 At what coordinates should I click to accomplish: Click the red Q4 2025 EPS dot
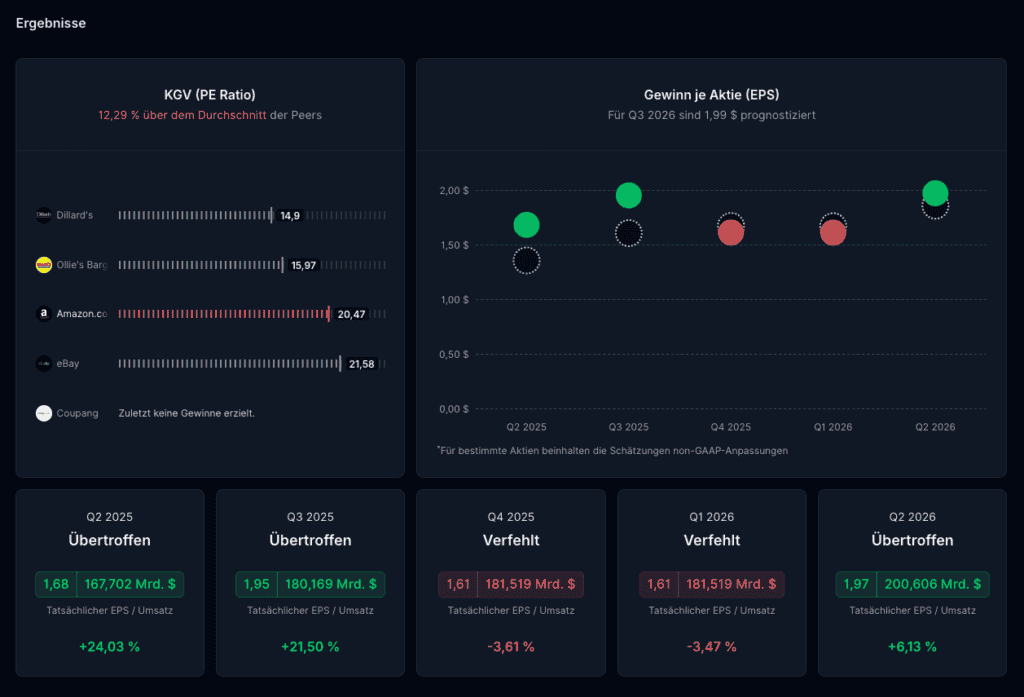coord(731,233)
